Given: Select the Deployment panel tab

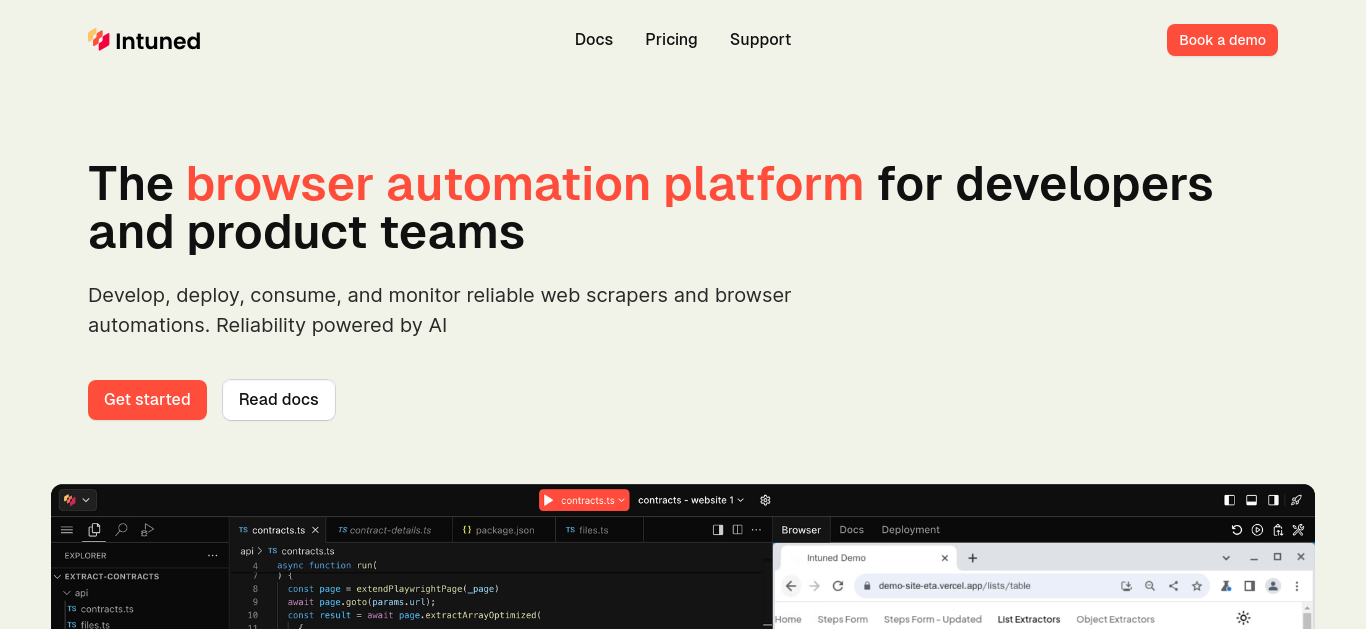Looking at the screenshot, I should click(910, 530).
